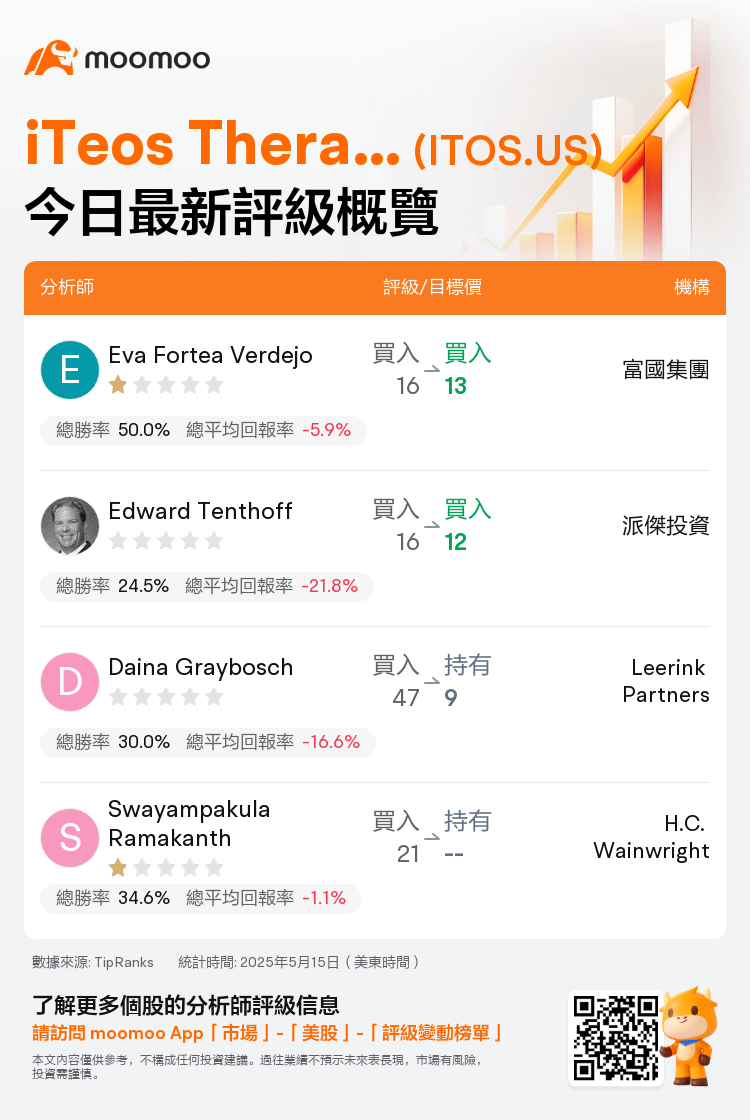Click Daina Graybosch's pink D avatar
The height and width of the screenshot is (1120, 750).
(70, 681)
